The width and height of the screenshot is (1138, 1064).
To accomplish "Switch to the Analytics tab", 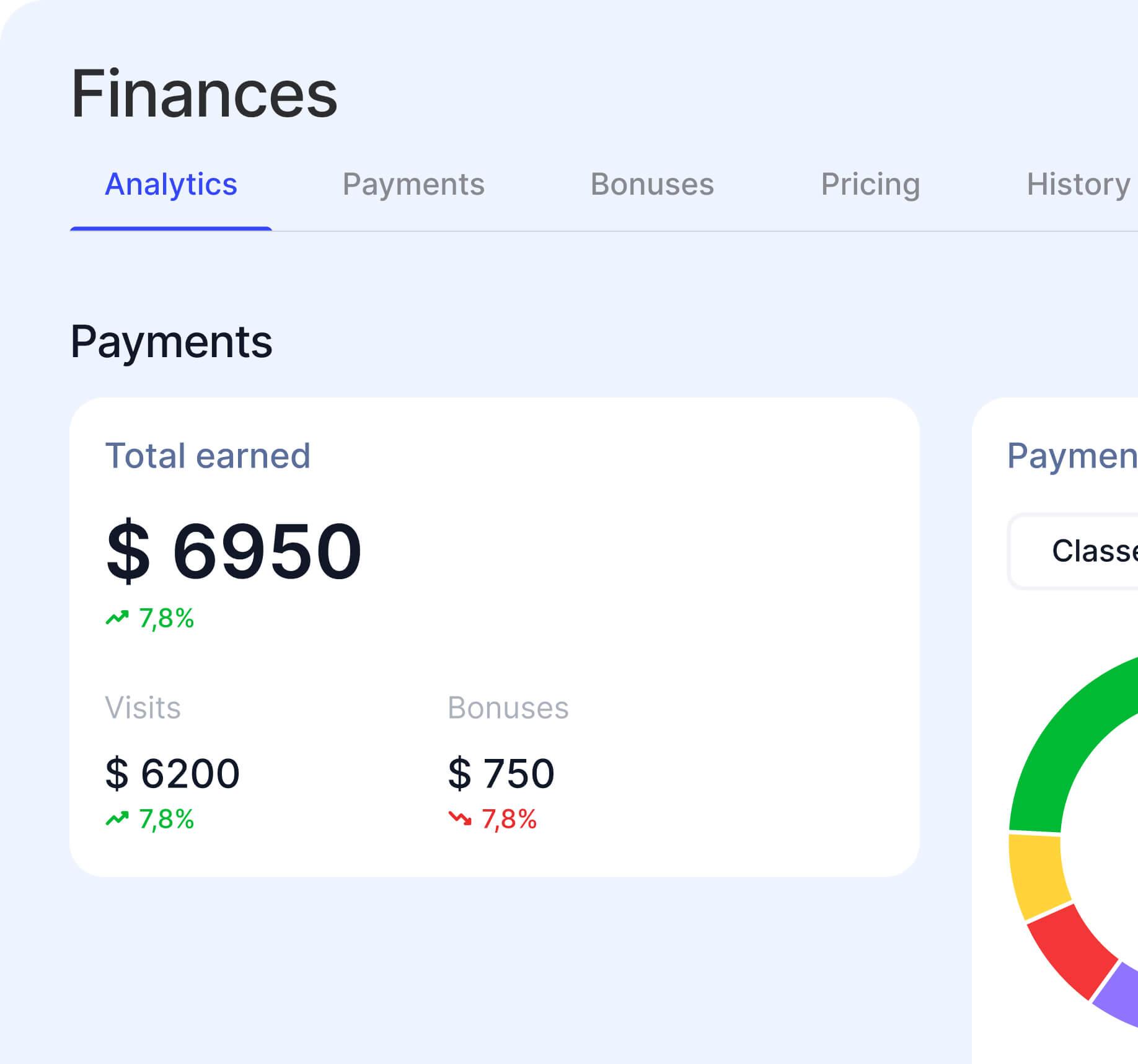I will point(171,185).
